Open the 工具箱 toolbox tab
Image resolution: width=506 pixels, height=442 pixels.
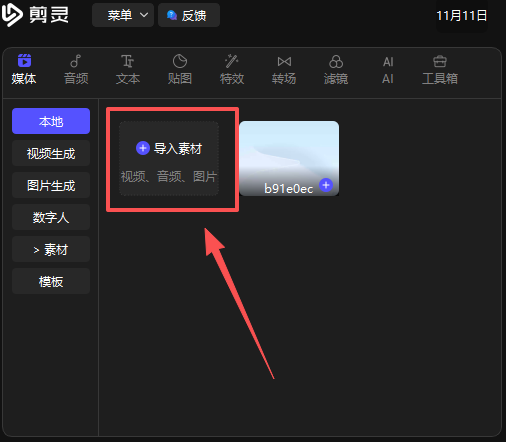point(440,69)
